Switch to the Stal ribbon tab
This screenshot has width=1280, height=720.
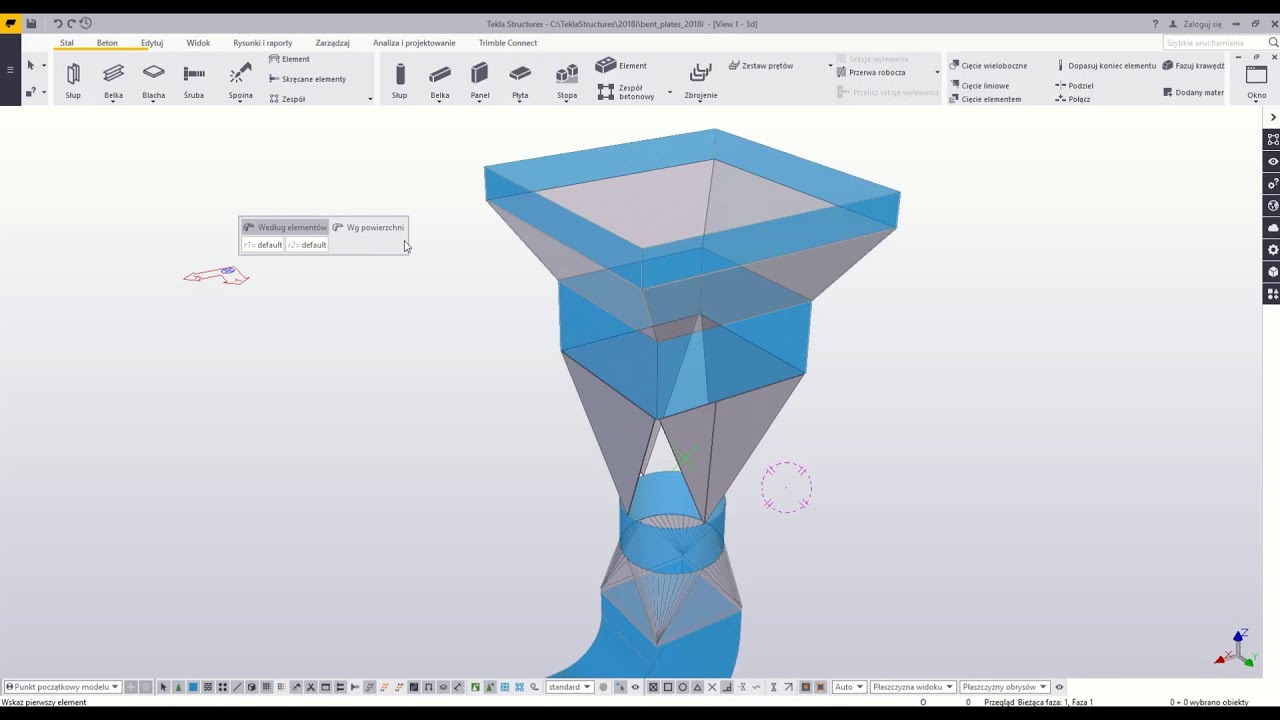(x=66, y=43)
